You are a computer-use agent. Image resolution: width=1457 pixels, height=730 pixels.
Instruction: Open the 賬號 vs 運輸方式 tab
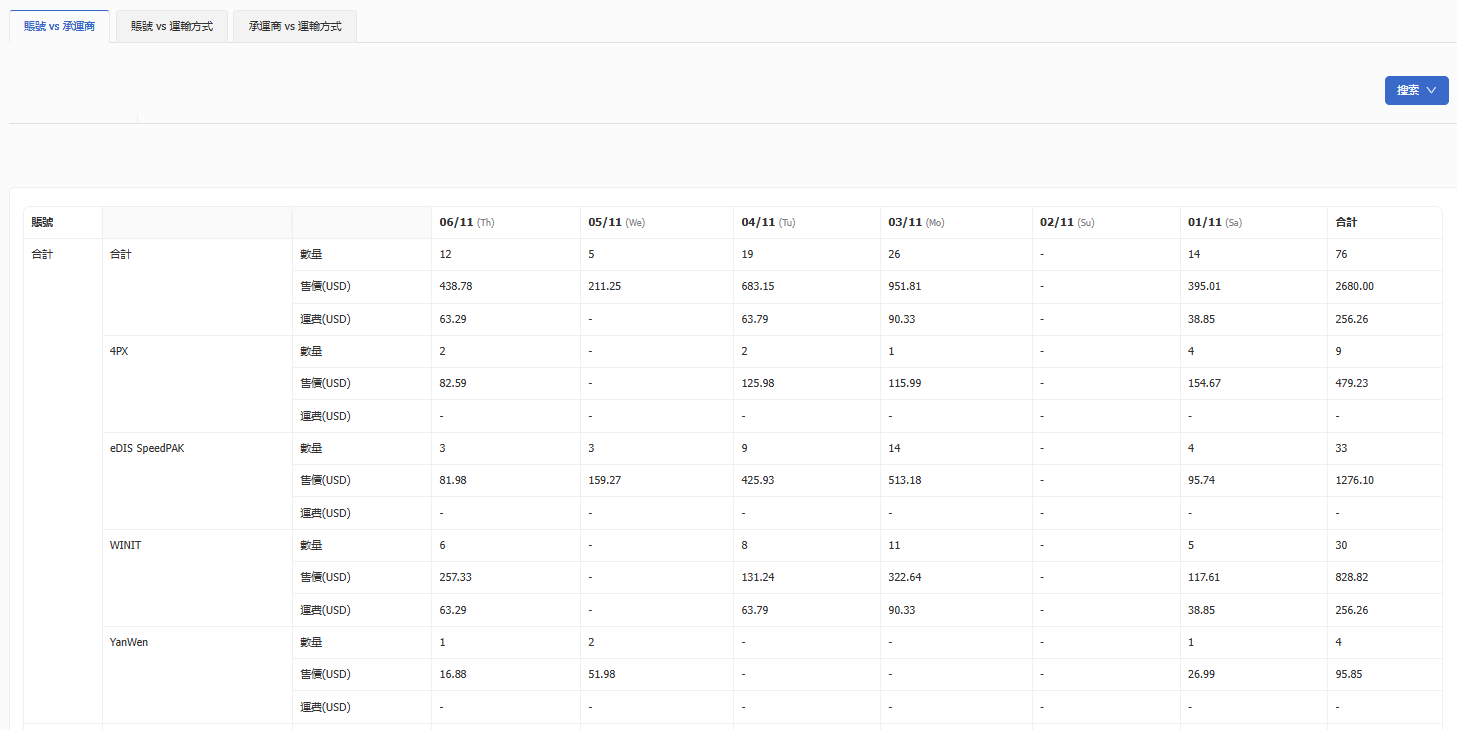(x=171, y=26)
